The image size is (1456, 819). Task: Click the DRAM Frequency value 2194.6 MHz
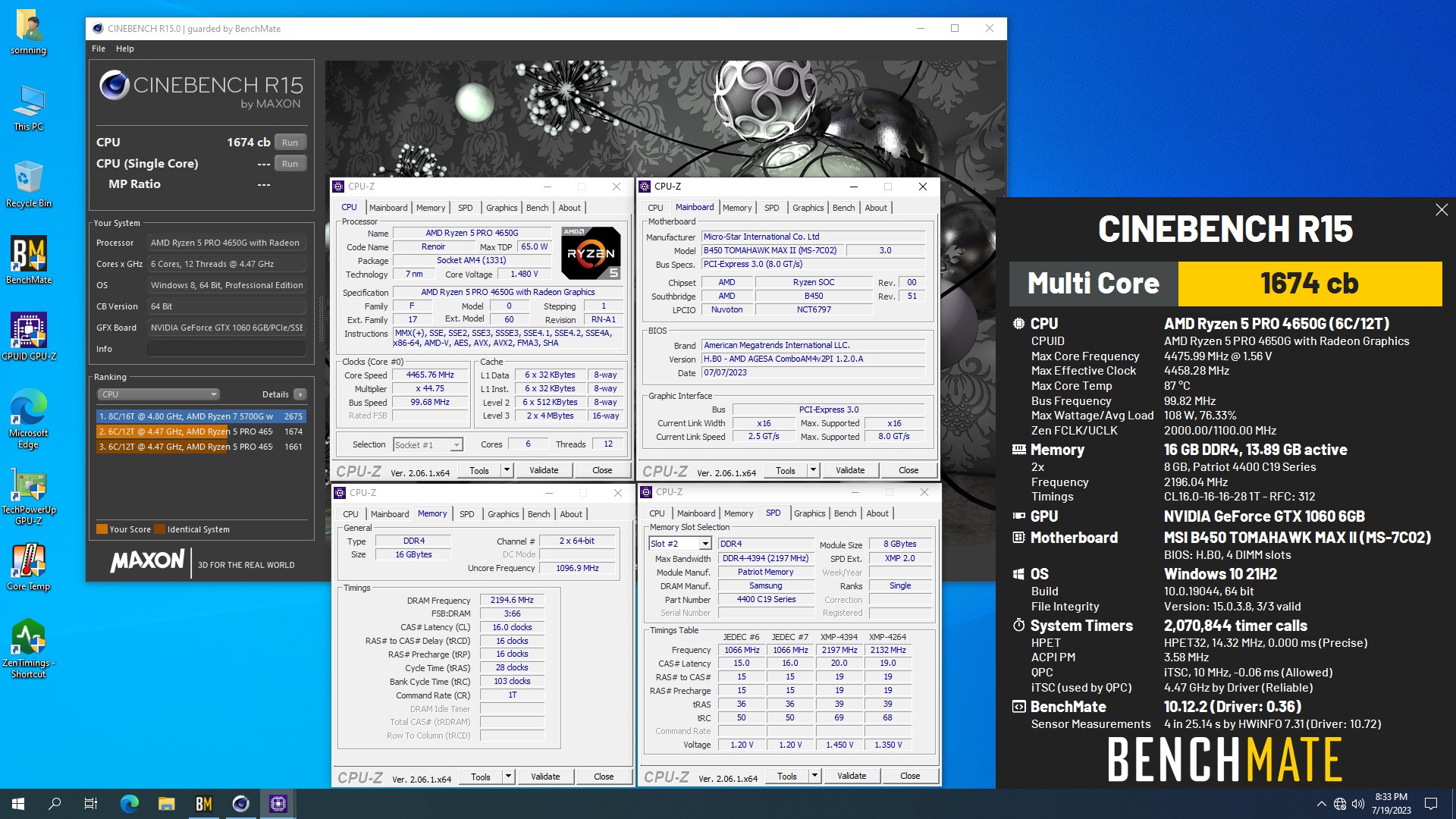coord(512,601)
